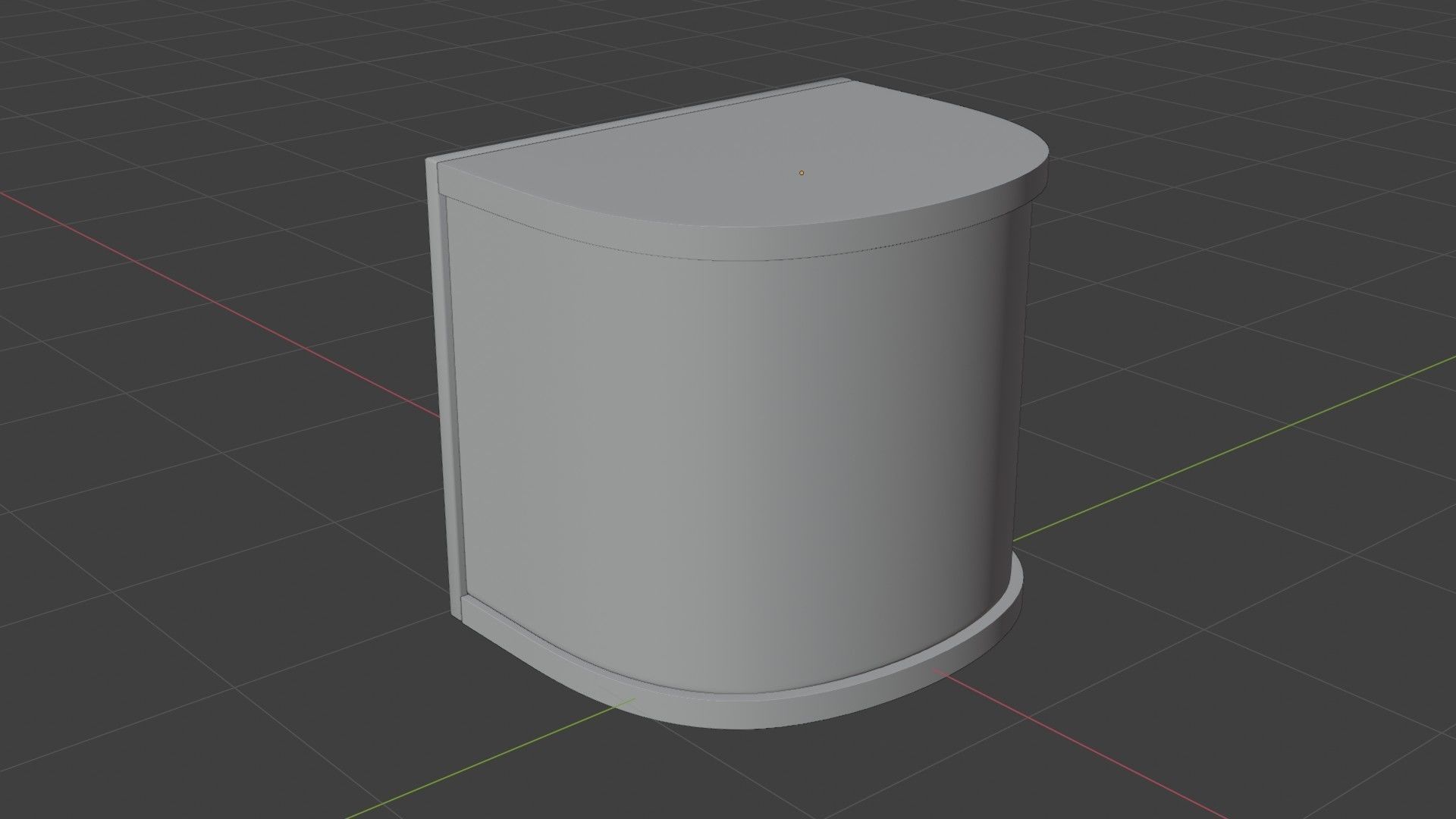The width and height of the screenshot is (1456, 819).
Task: Select the thin vertical back panel edge
Action: (444, 387)
